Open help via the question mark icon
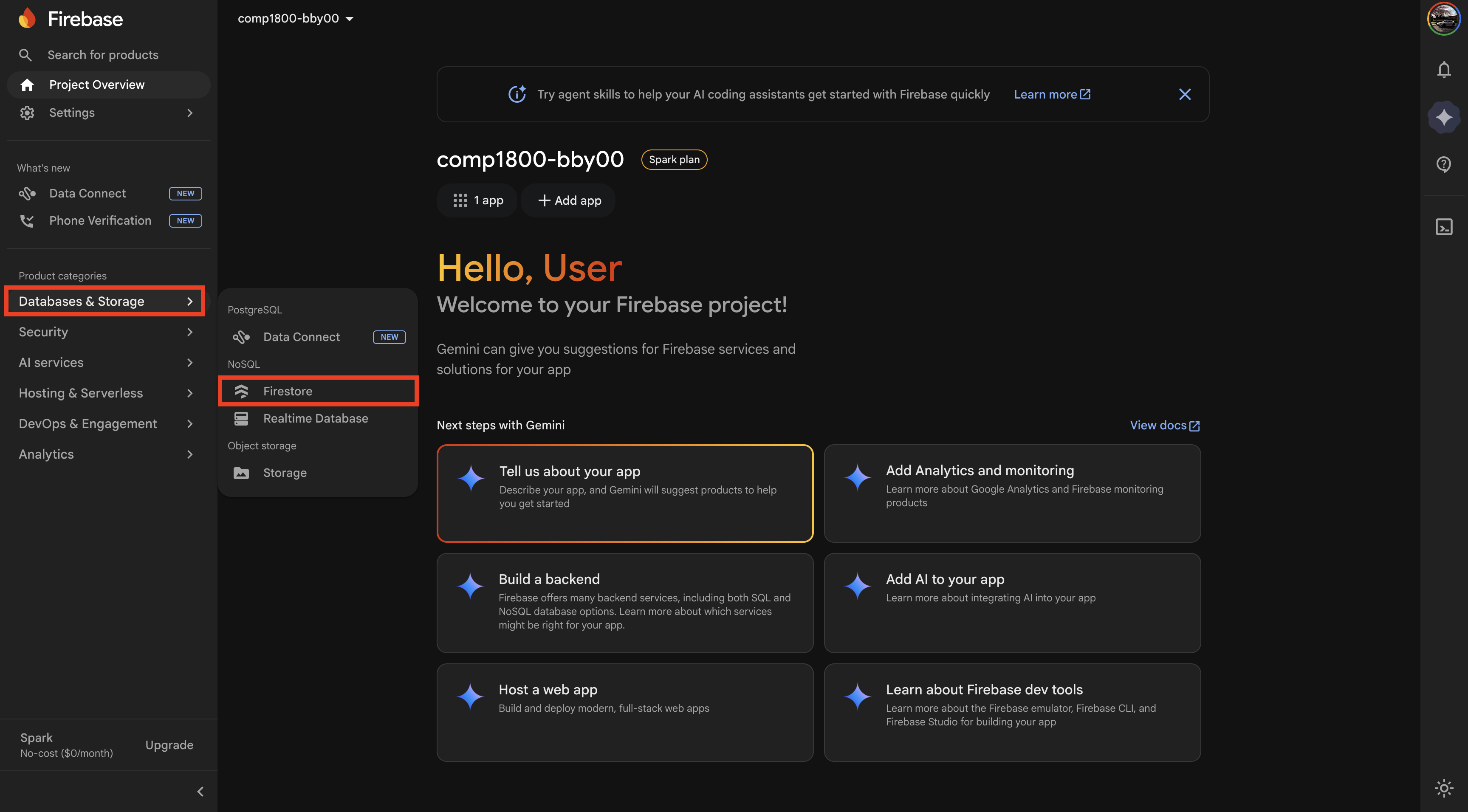 [x=1443, y=164]
